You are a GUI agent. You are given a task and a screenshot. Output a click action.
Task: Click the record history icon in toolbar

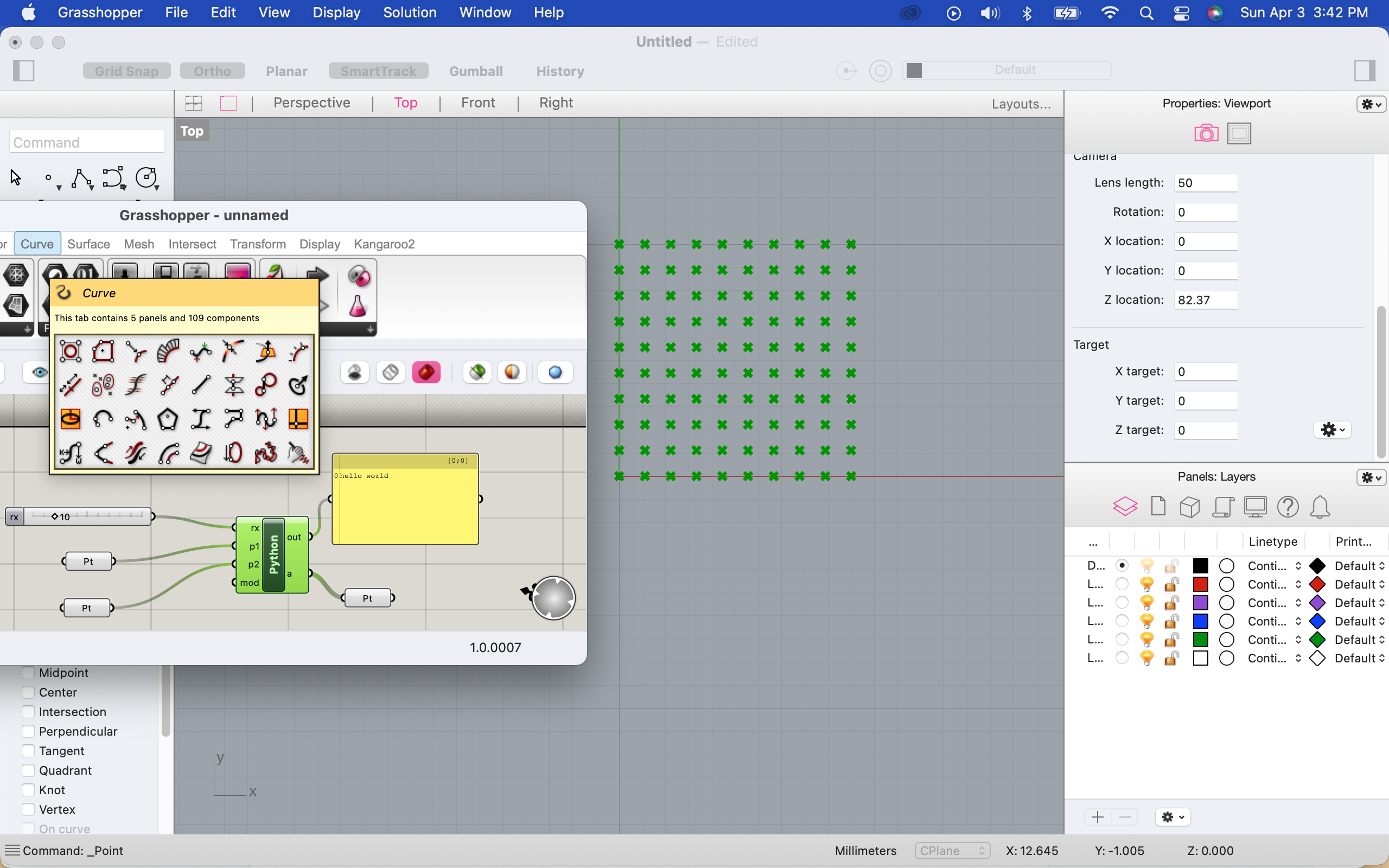point(880,71)
